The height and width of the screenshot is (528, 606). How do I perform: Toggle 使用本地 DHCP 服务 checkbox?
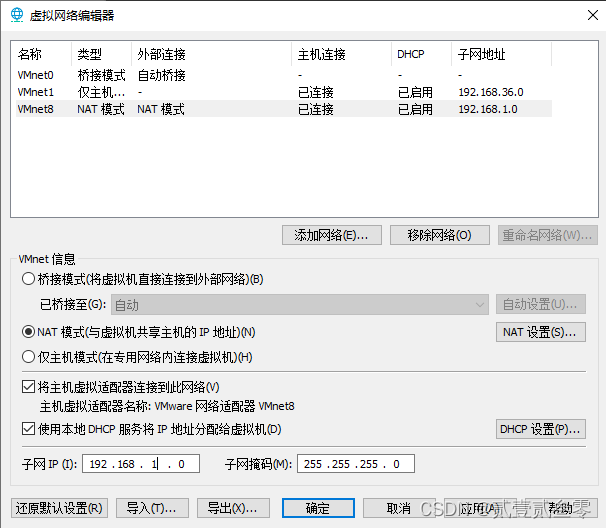click(29, 429)
